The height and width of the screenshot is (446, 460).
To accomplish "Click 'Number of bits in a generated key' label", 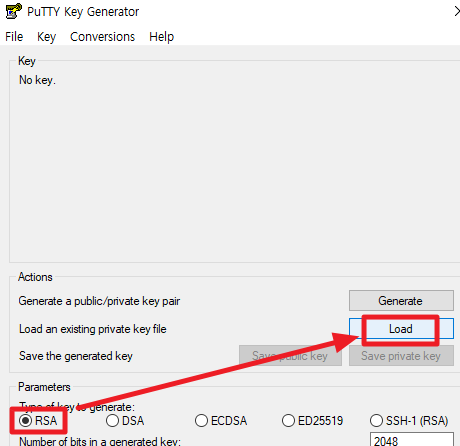I will point(100,441).
